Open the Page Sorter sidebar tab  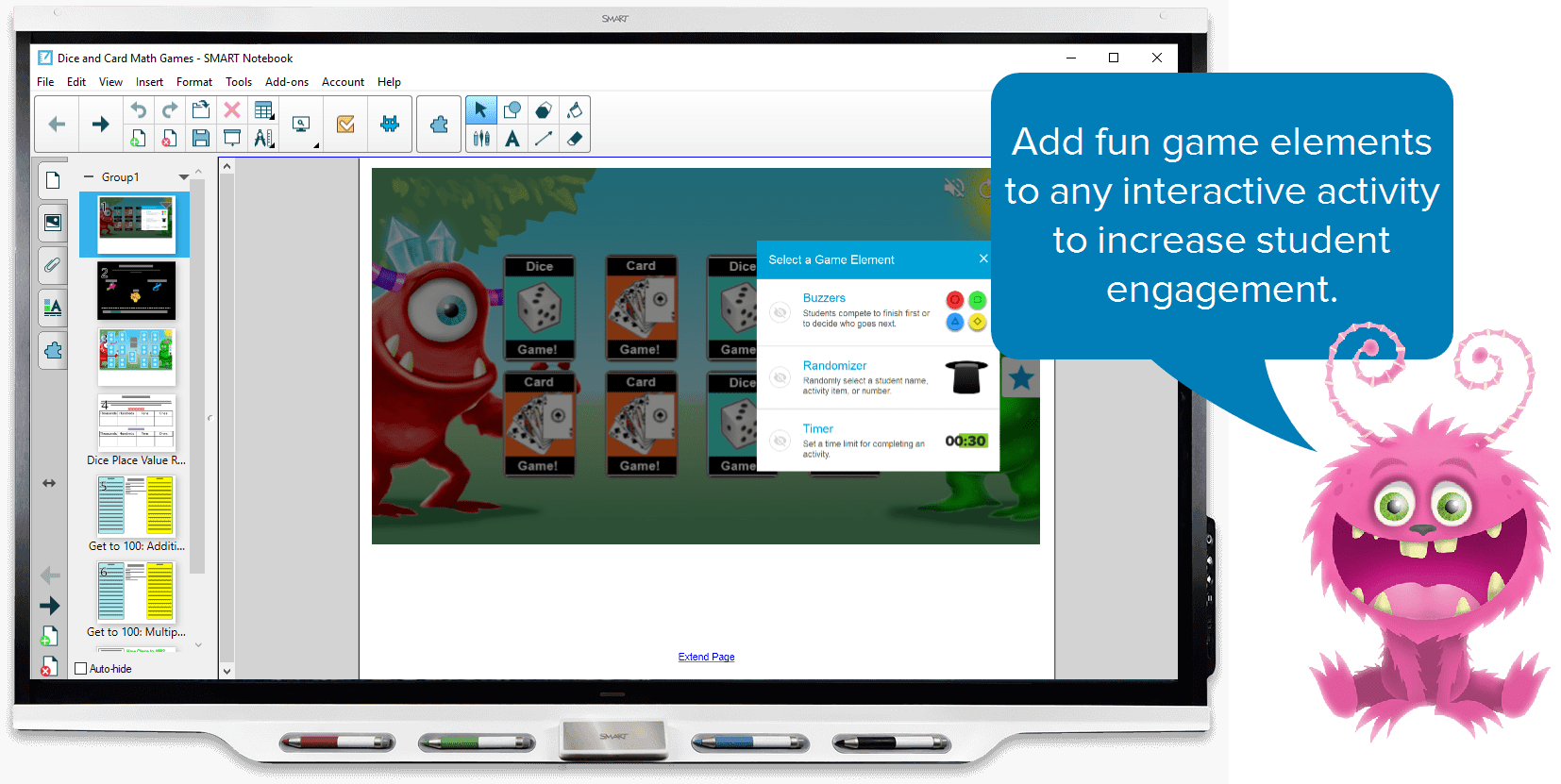(x=53, y=179)
